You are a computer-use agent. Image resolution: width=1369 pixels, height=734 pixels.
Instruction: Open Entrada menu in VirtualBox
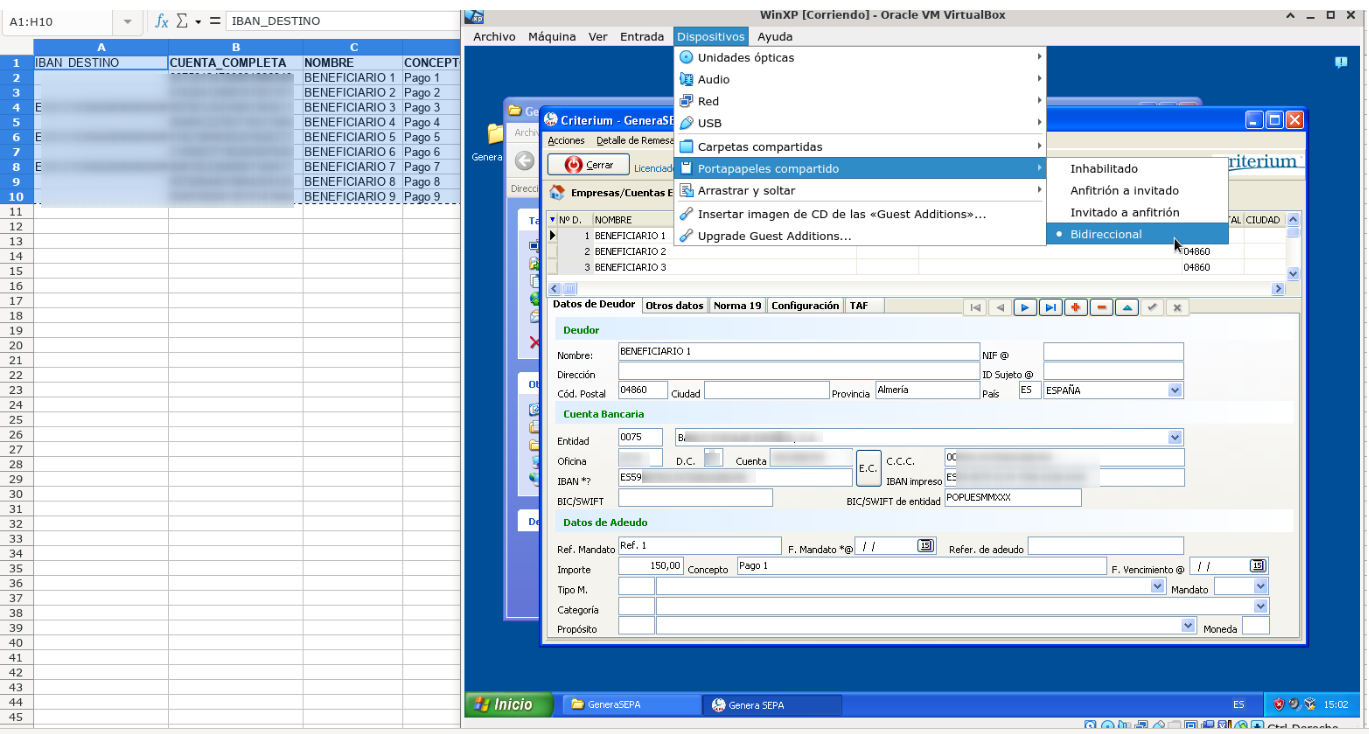tap(641, 37)
